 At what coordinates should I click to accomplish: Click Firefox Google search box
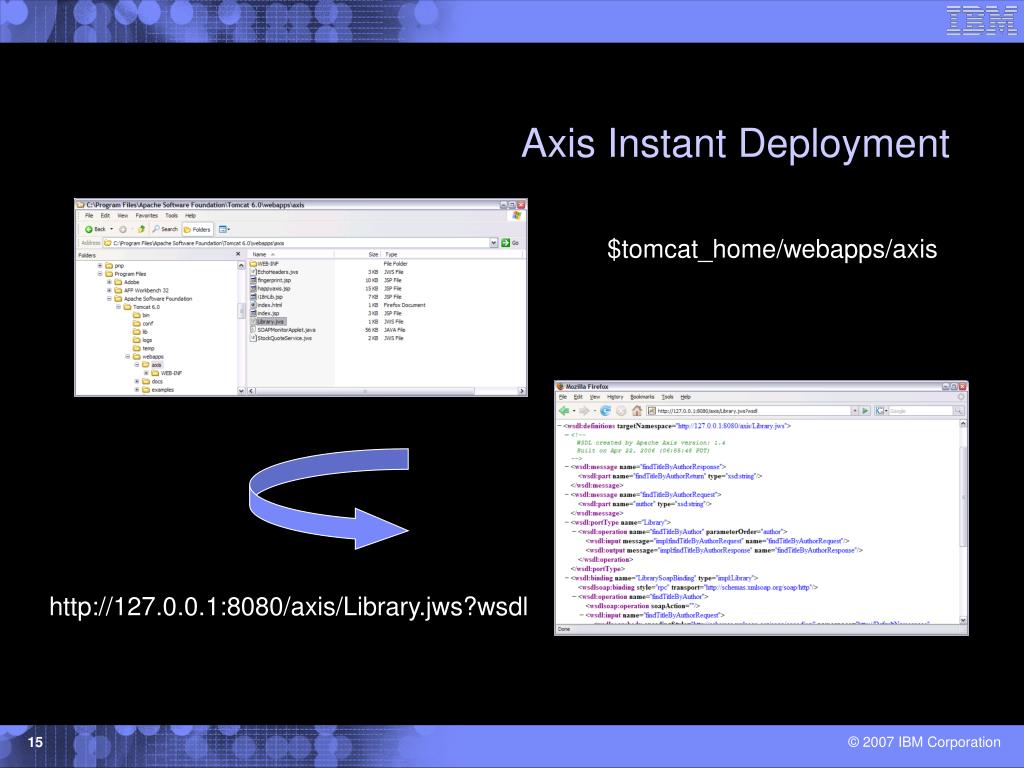coord(920,411)
